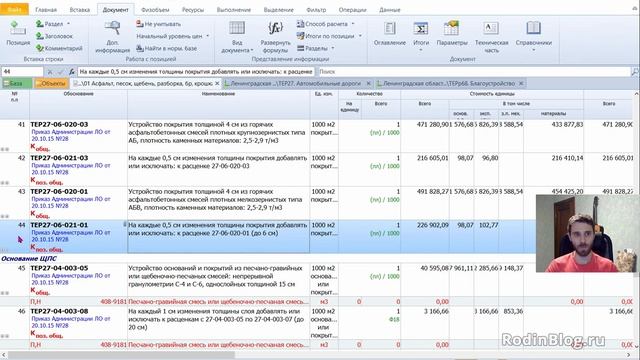Open Оглавление of the document
The height and width of the screenshot is (360, 640).
[x=389, y=33]
